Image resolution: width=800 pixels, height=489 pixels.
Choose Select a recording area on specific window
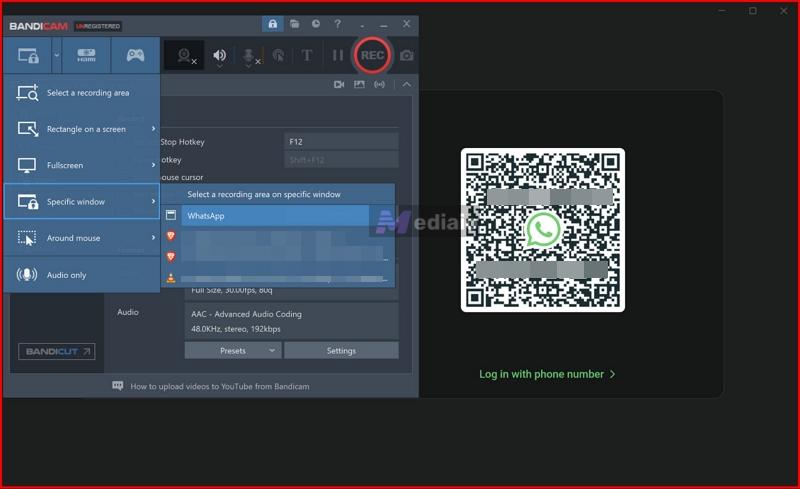click(x=264, y=194)
